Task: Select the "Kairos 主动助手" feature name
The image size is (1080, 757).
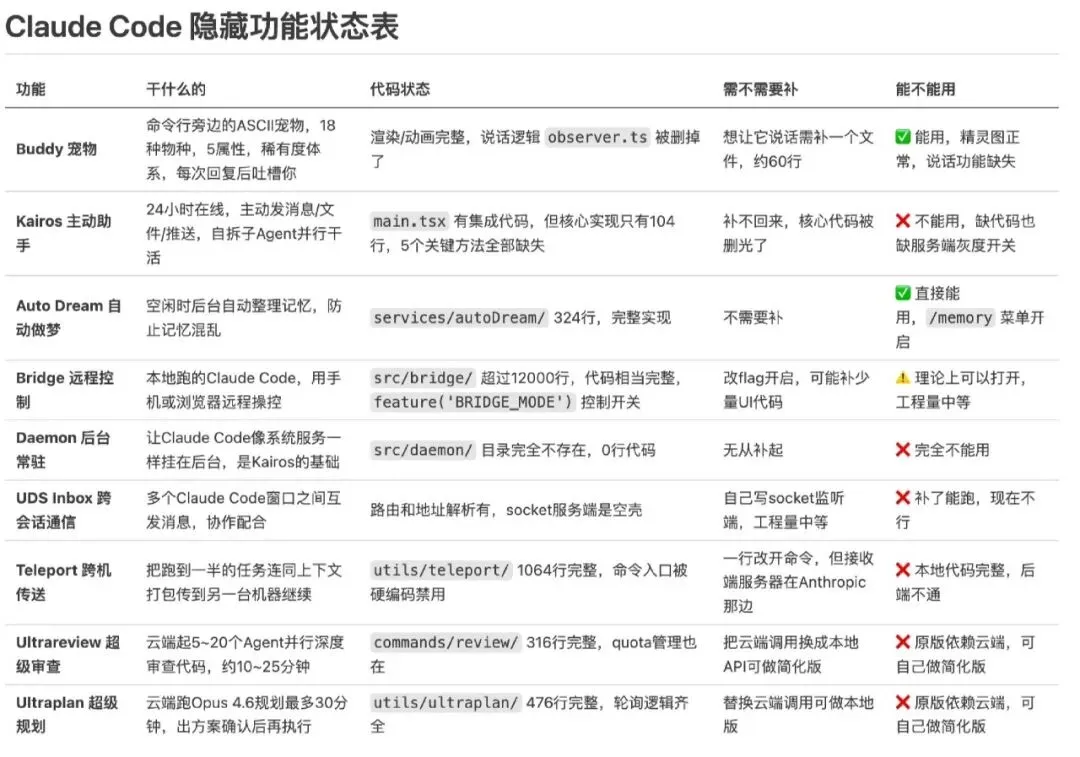Action: 63,234
